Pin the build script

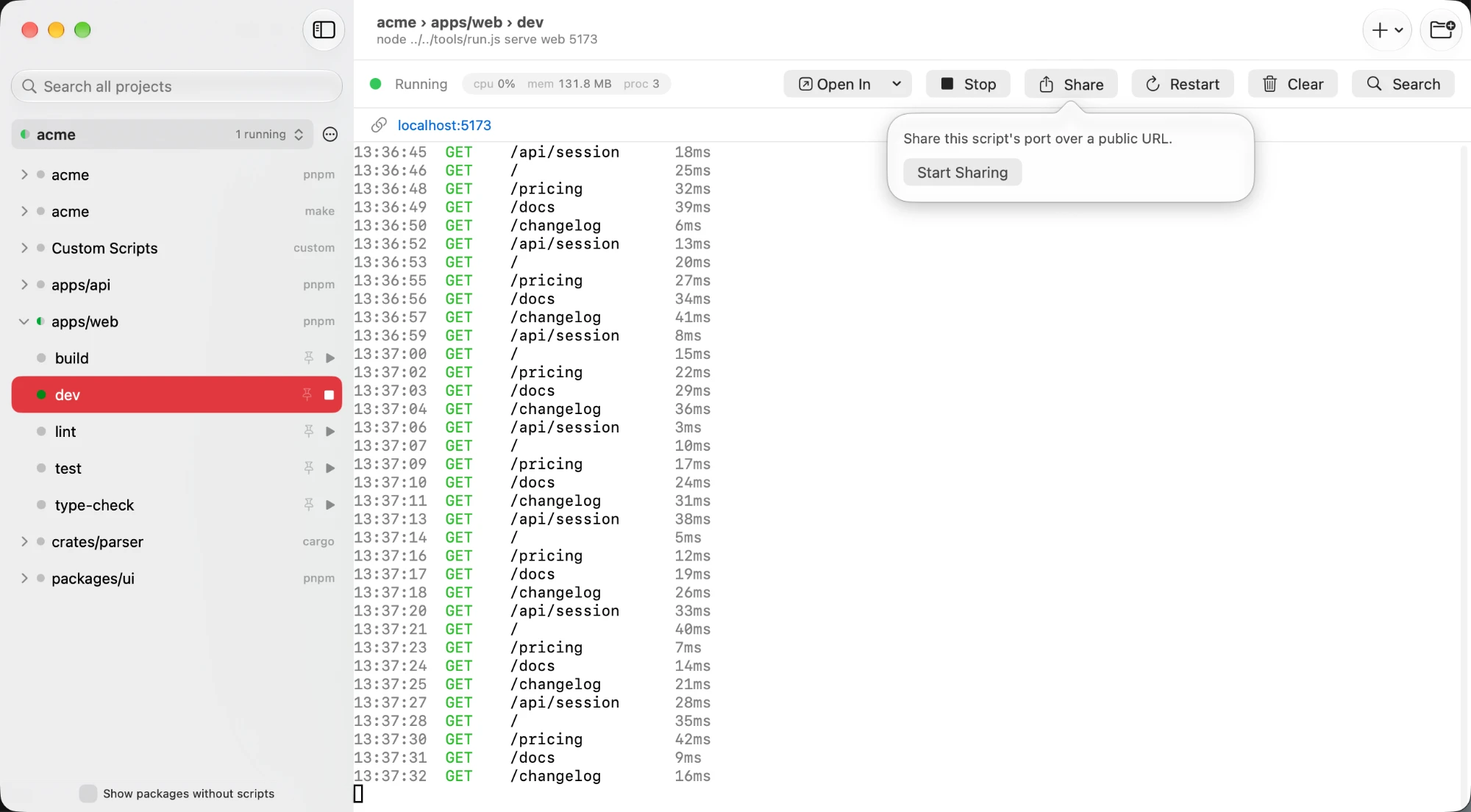[309, 357]
